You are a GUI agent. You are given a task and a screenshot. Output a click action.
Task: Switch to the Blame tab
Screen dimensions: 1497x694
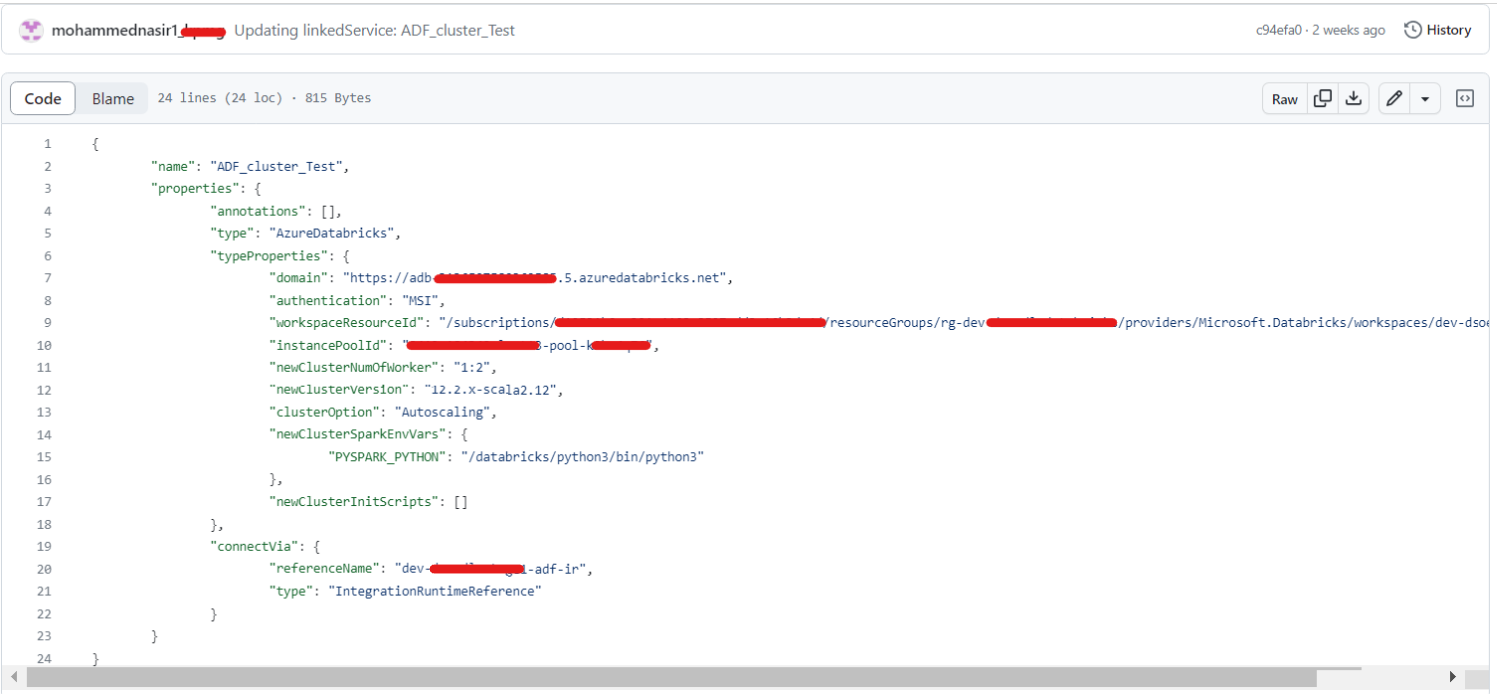point(113,99)
